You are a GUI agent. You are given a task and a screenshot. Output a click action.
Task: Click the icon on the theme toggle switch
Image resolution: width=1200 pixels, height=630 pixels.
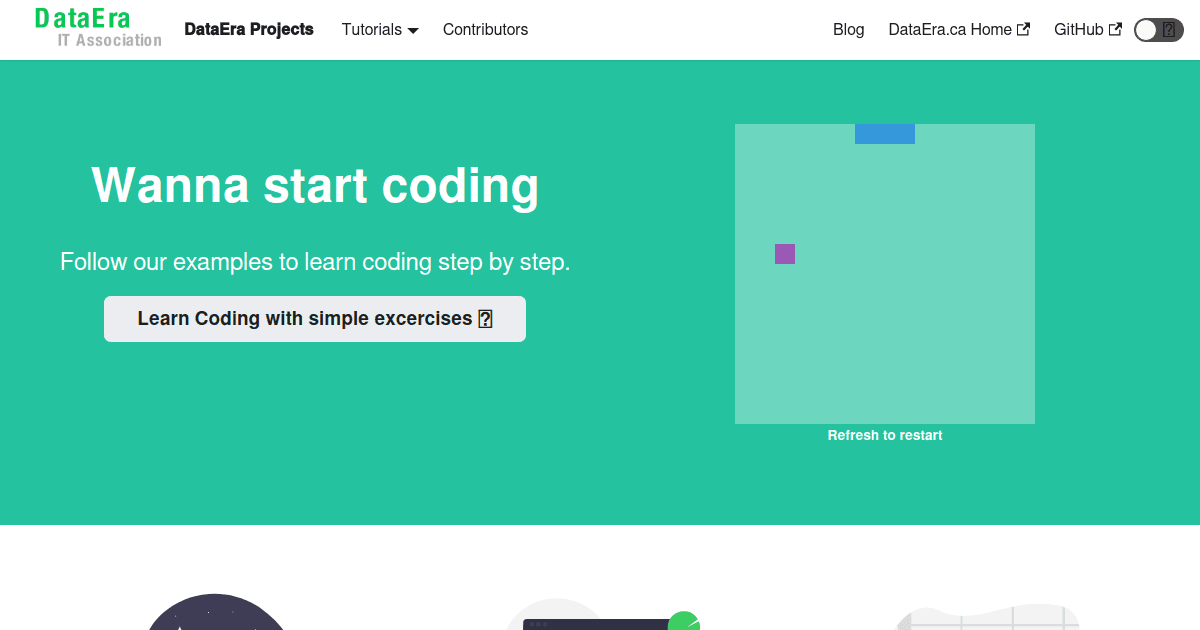tap(1169, 29)
